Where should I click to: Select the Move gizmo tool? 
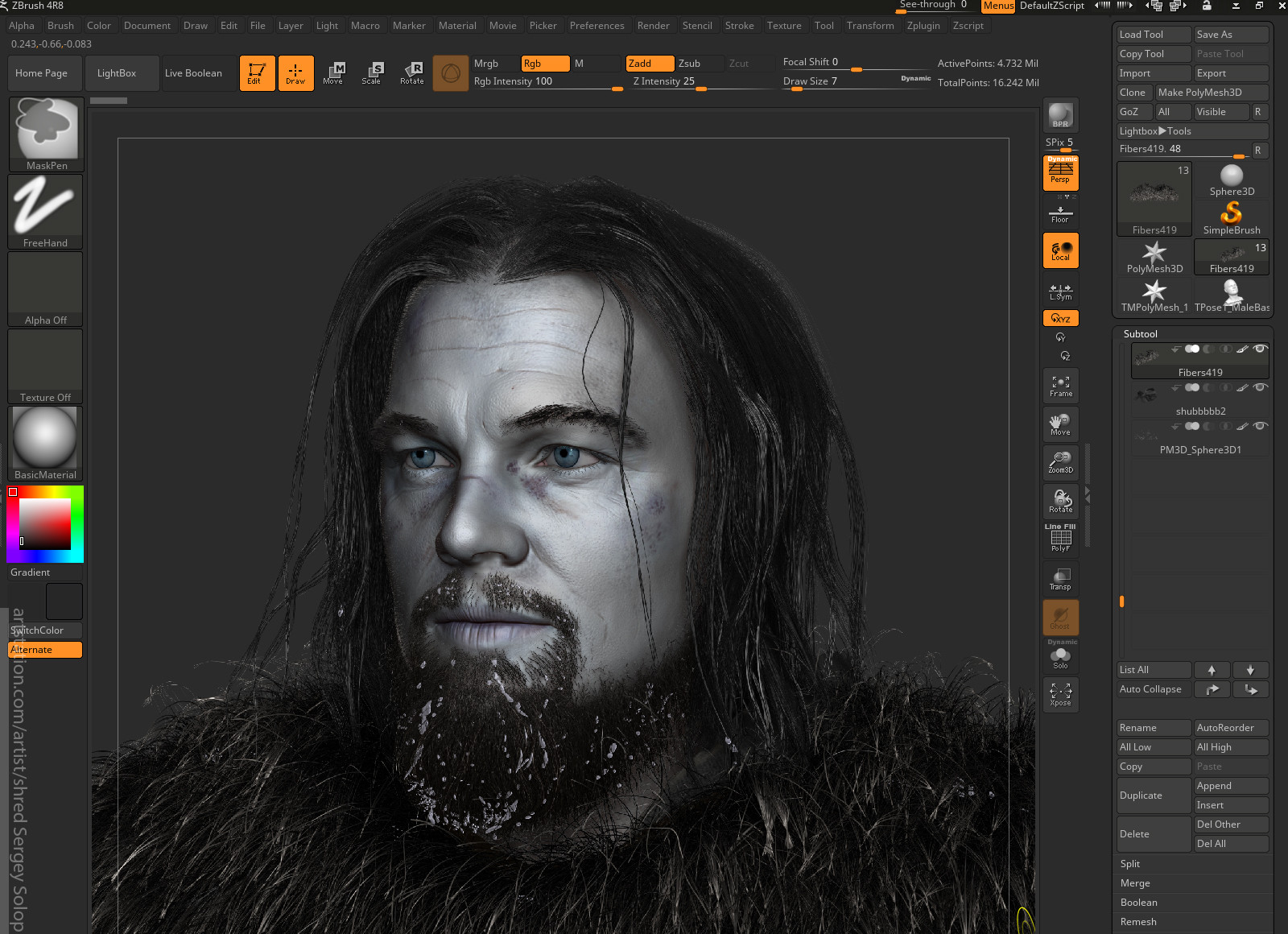(333, 73)
